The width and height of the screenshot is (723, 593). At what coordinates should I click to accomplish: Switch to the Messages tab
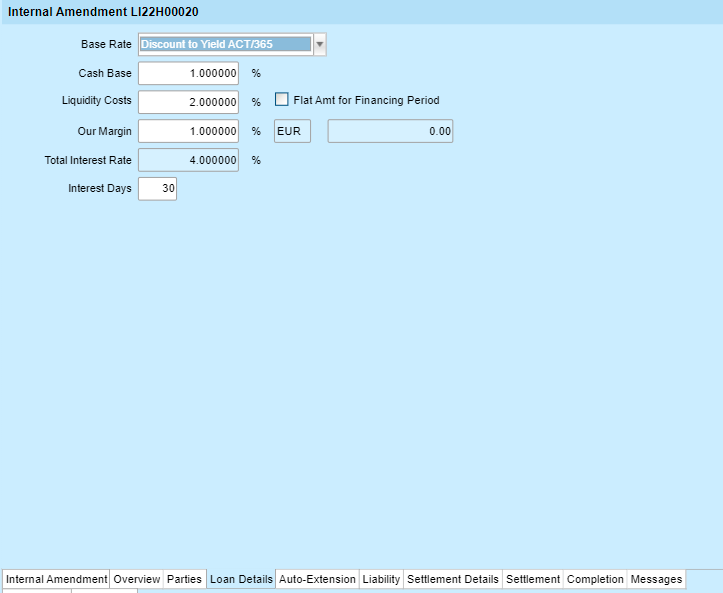coord(656,579)
